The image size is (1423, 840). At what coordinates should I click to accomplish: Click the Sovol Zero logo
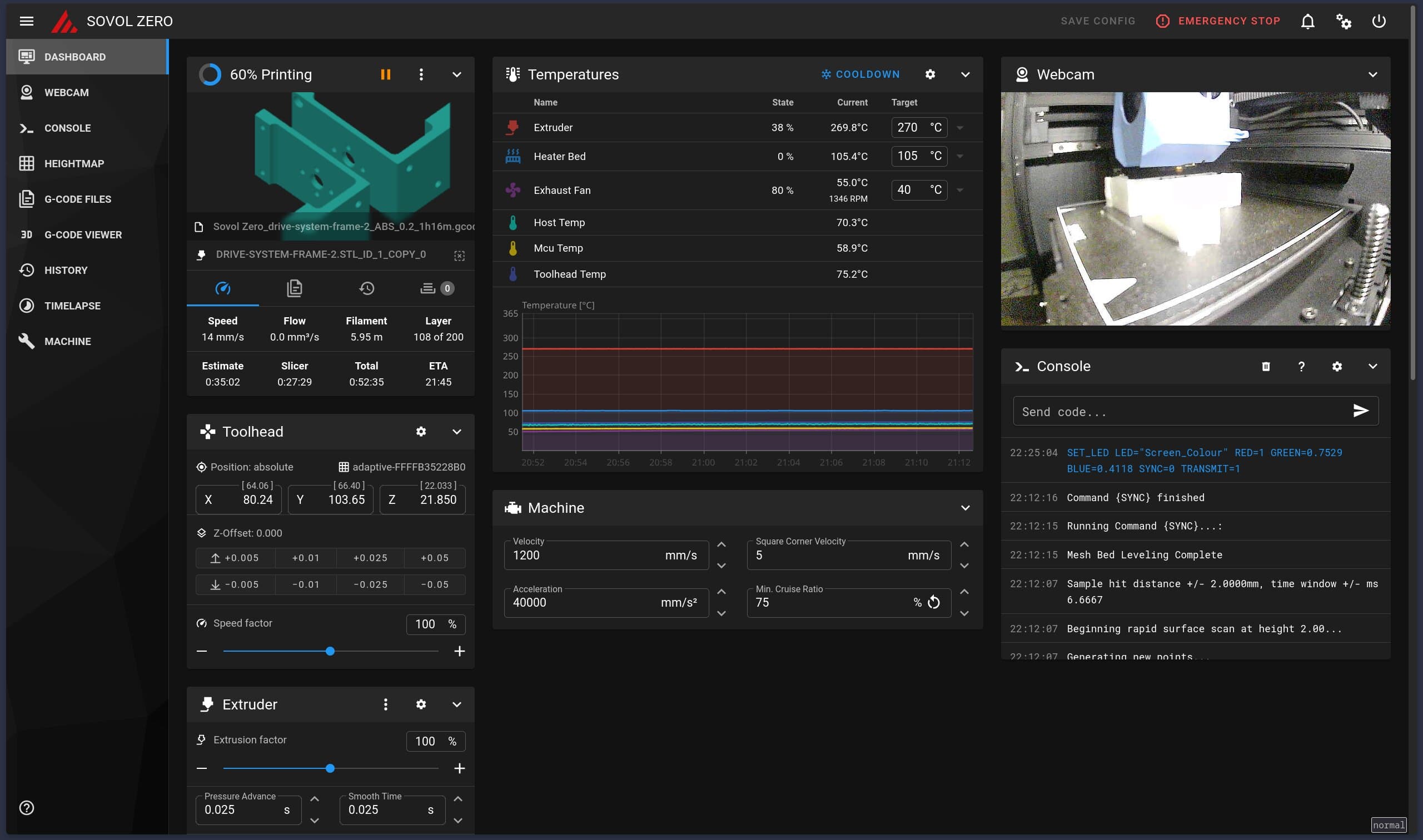64,21
